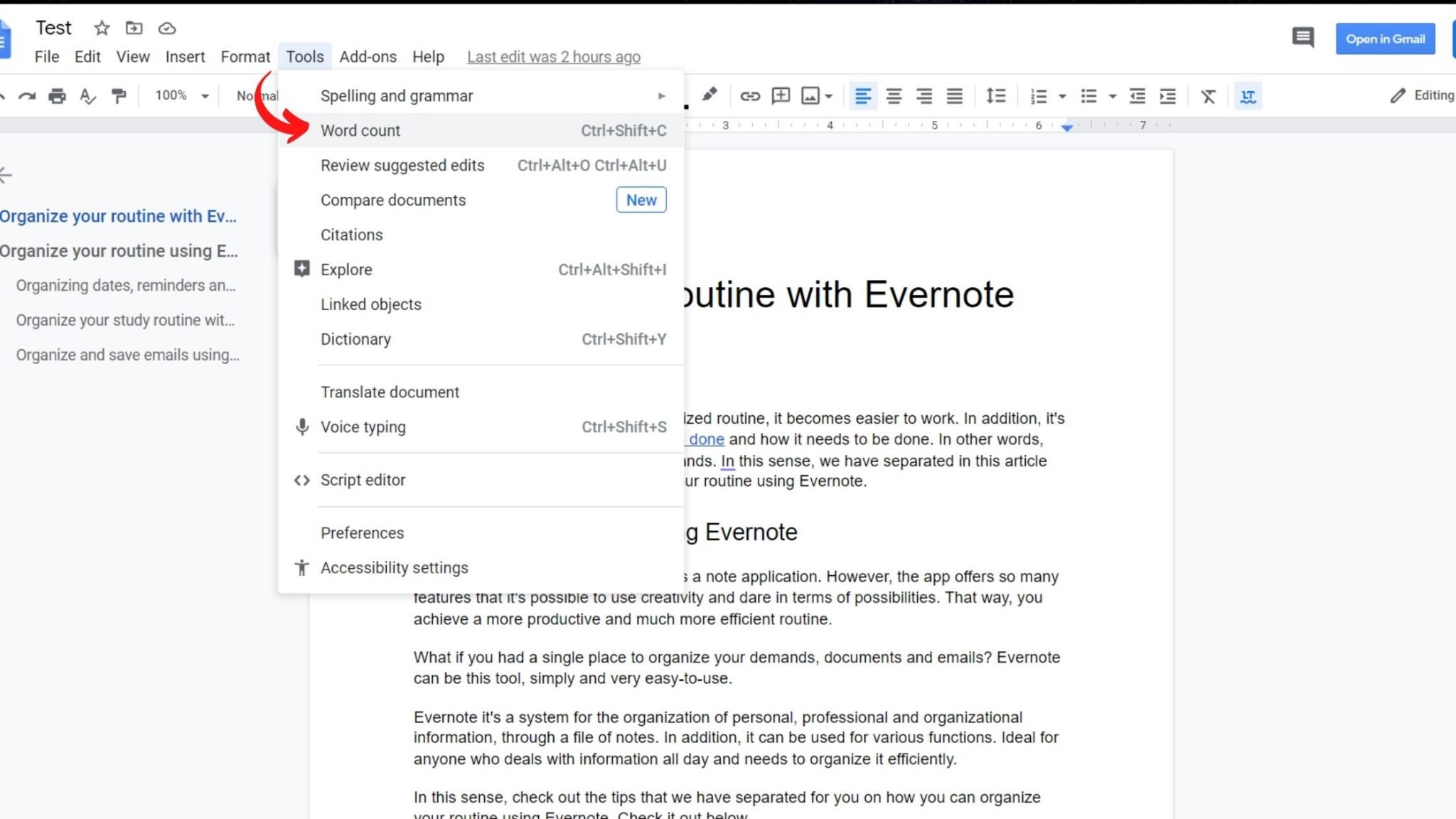
Task: Click the move-to-folder icon
Action: [134, 28]
